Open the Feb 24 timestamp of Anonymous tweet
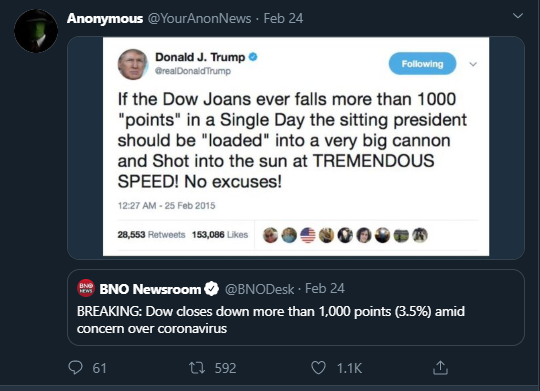The width and height of the screenshot is (540, 391). pyautogui.click(x=283, y=18)
